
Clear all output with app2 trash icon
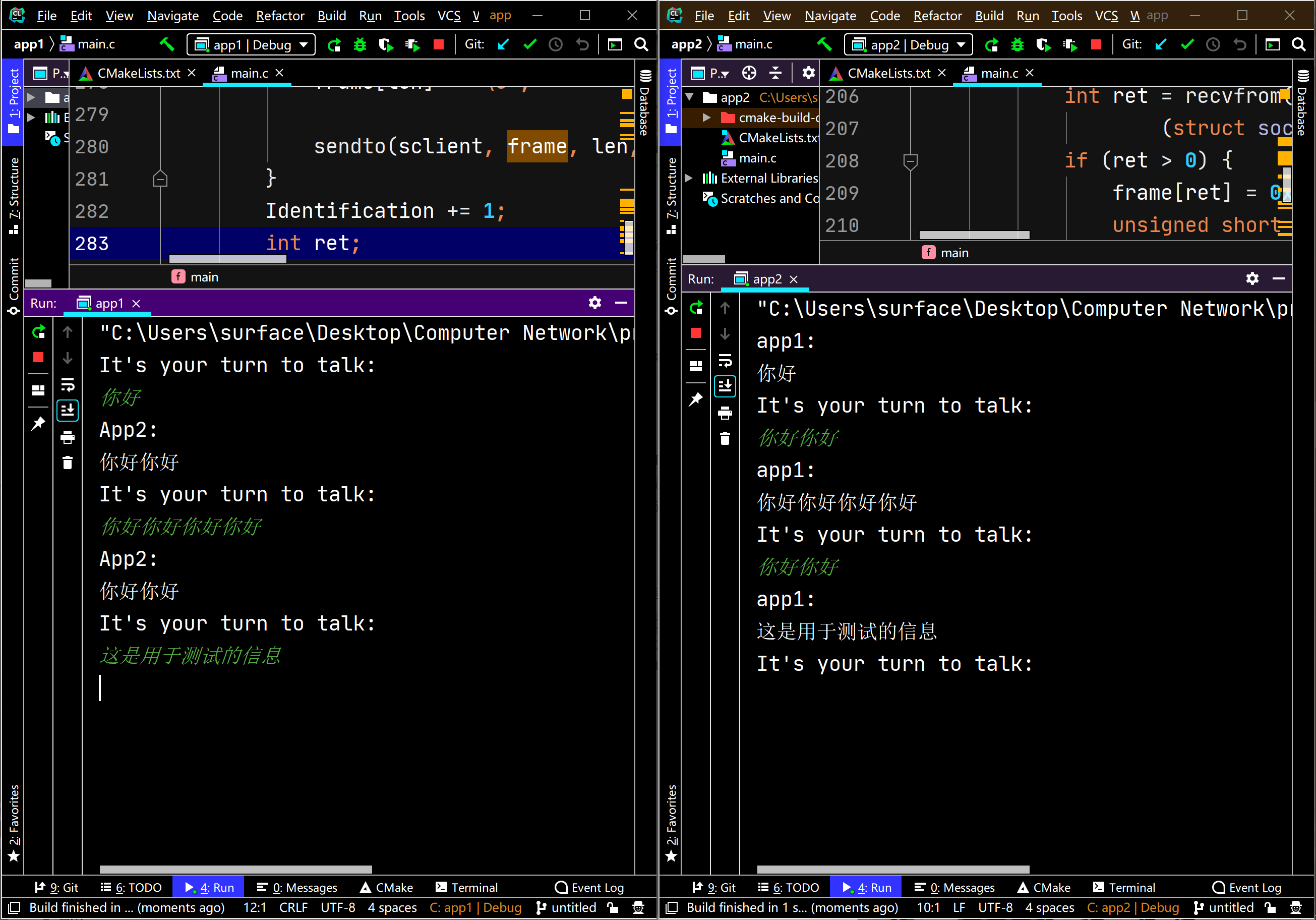pos(725,438)
